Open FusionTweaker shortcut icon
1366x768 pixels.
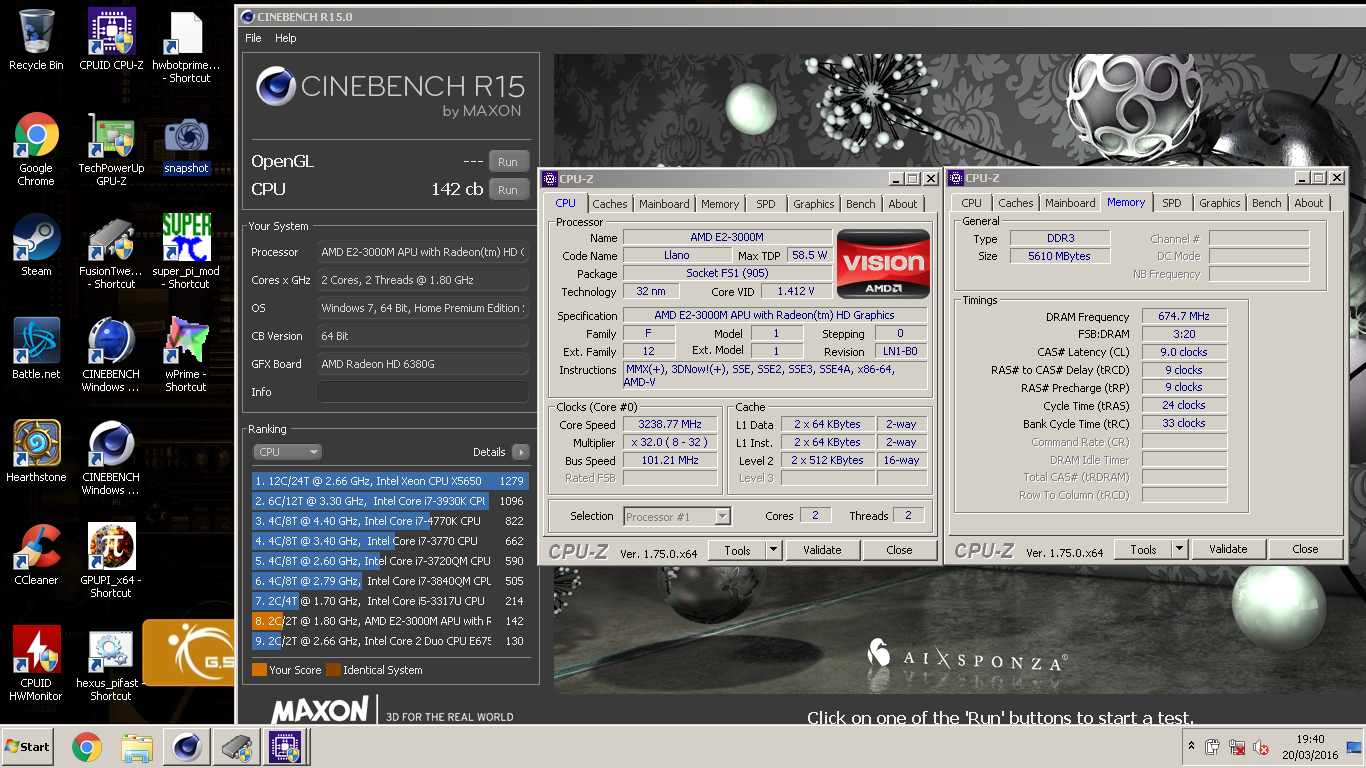(x=111, y=252)
